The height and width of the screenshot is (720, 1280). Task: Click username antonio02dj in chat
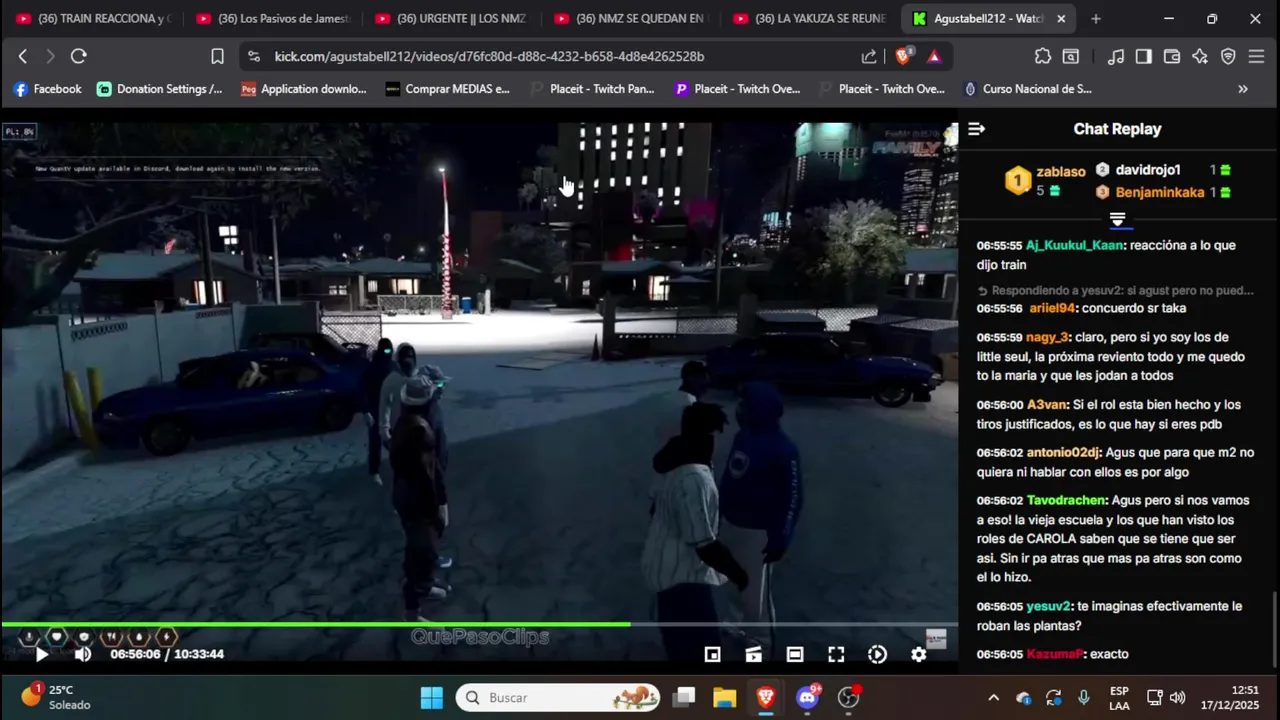tap(1063, 452)
